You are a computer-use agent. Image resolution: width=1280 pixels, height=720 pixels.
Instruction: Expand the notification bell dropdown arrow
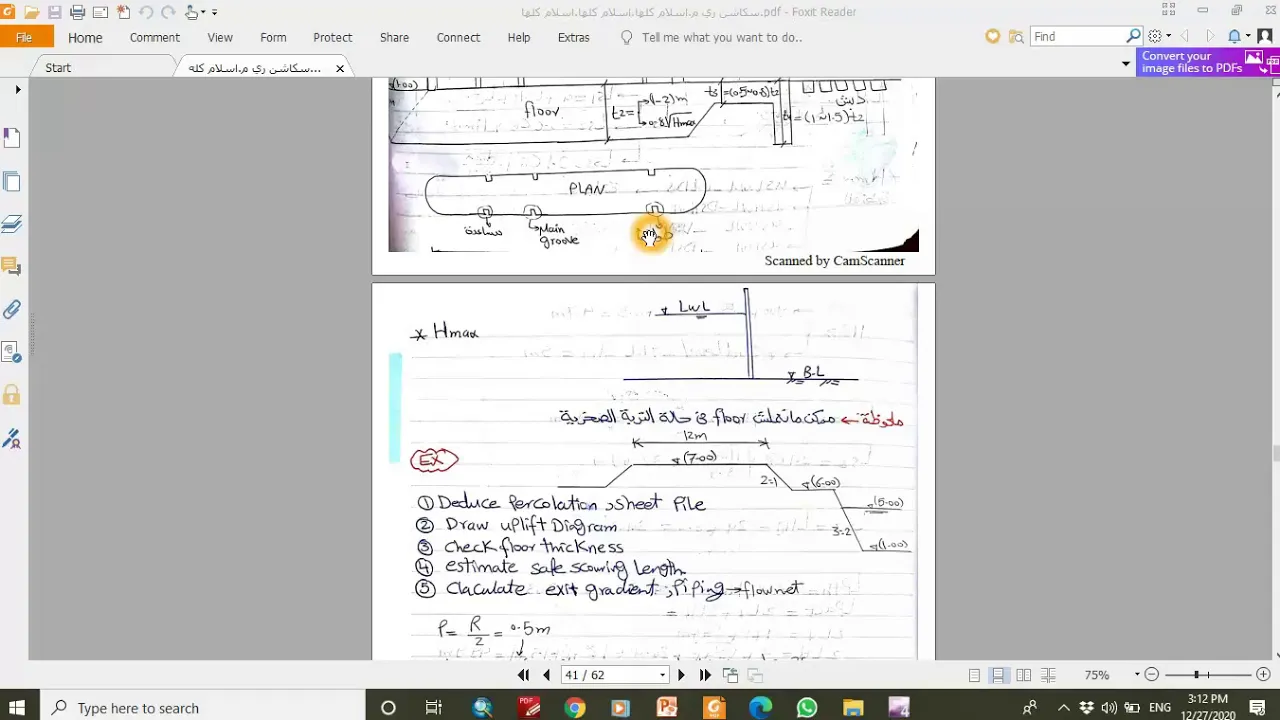pos(1247,37)
